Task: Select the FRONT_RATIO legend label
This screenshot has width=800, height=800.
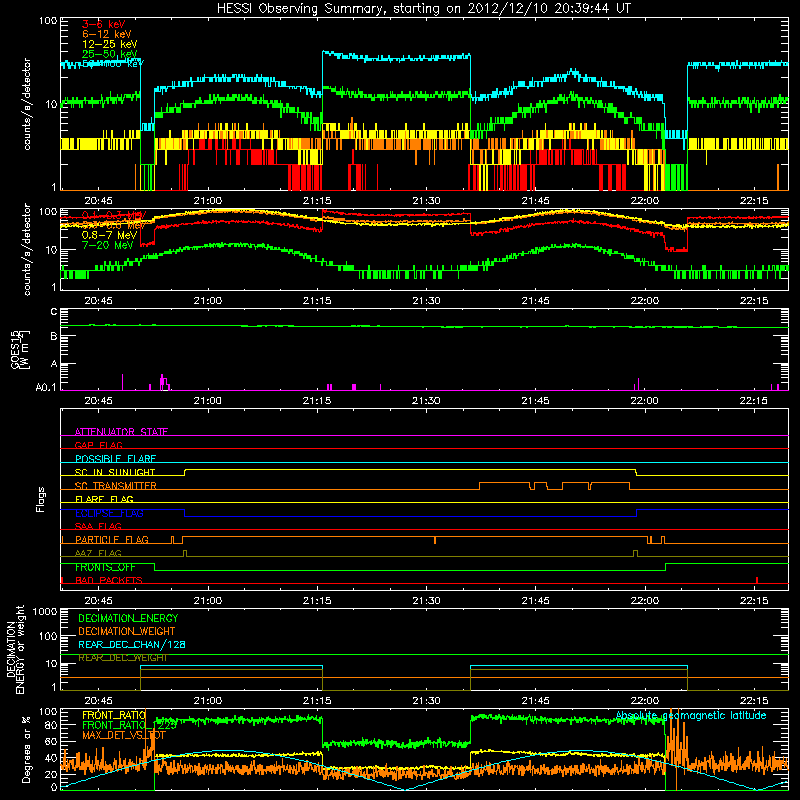Action: coord(114,715)
